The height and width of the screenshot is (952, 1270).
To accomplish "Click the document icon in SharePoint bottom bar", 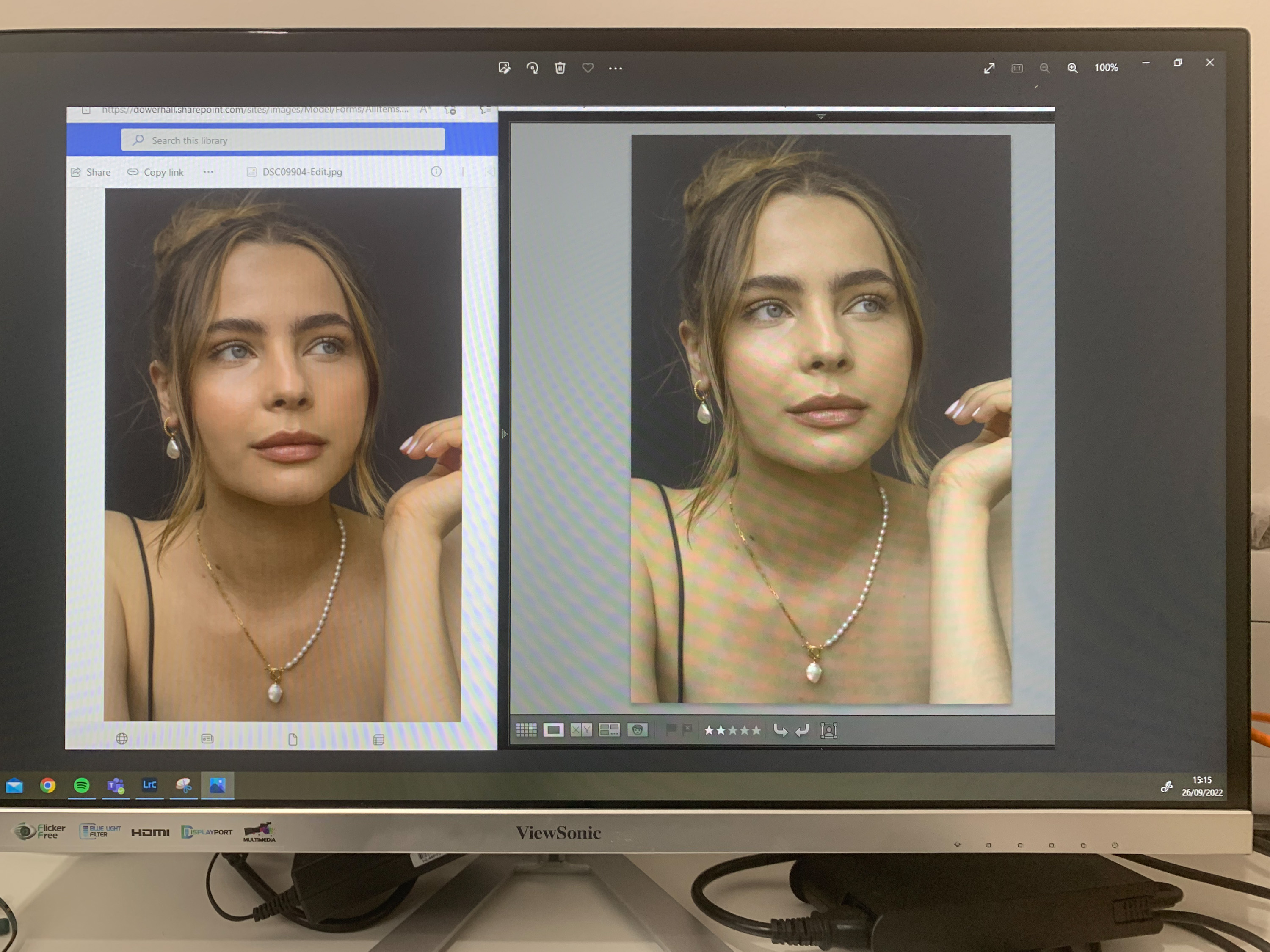I will point(293,739).
